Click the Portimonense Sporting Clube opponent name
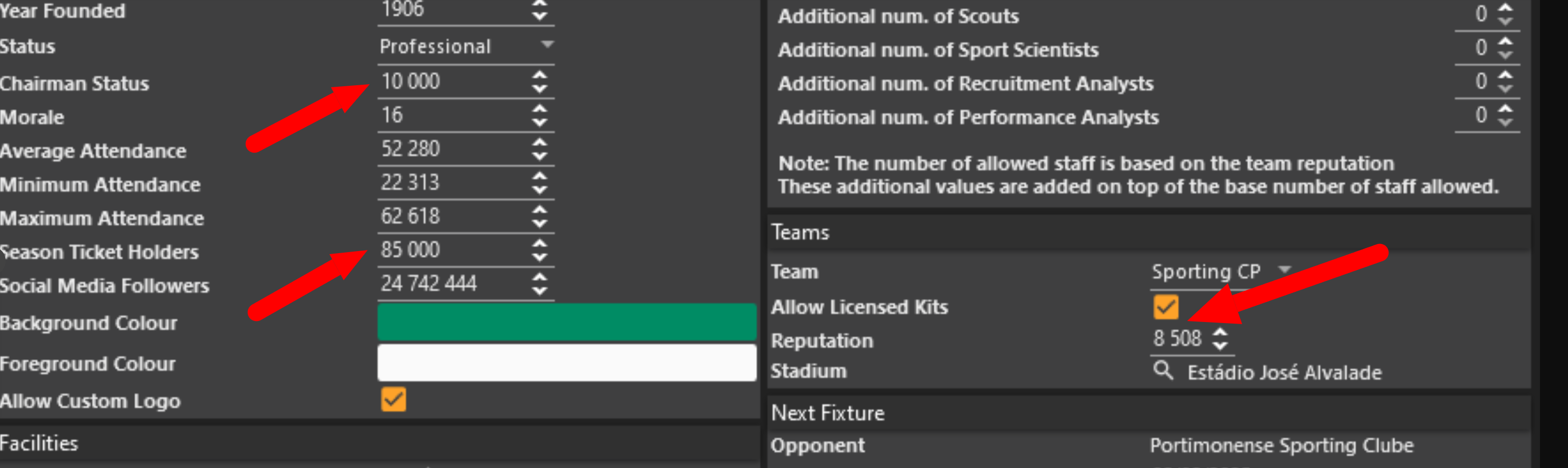This screenshot has width=1568, height=468. [1282, 446]
